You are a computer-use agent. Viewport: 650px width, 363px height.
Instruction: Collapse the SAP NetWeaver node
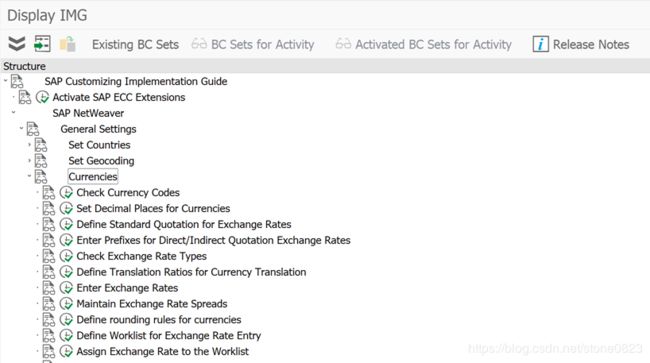tap(13, 112)
